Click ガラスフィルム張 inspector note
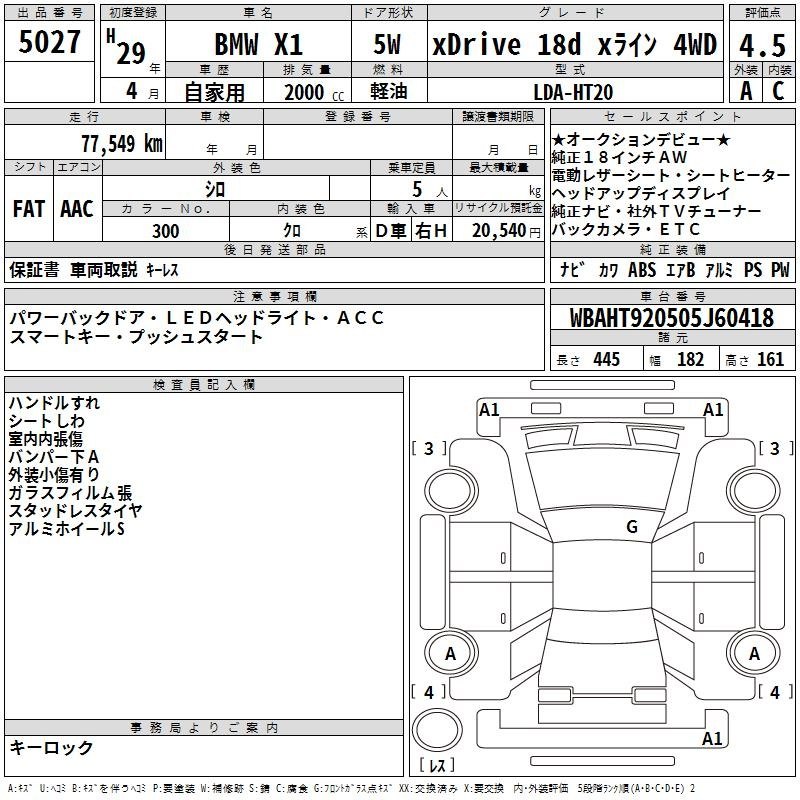The width and height of the screenshot is (800, 800). (70, 493)
